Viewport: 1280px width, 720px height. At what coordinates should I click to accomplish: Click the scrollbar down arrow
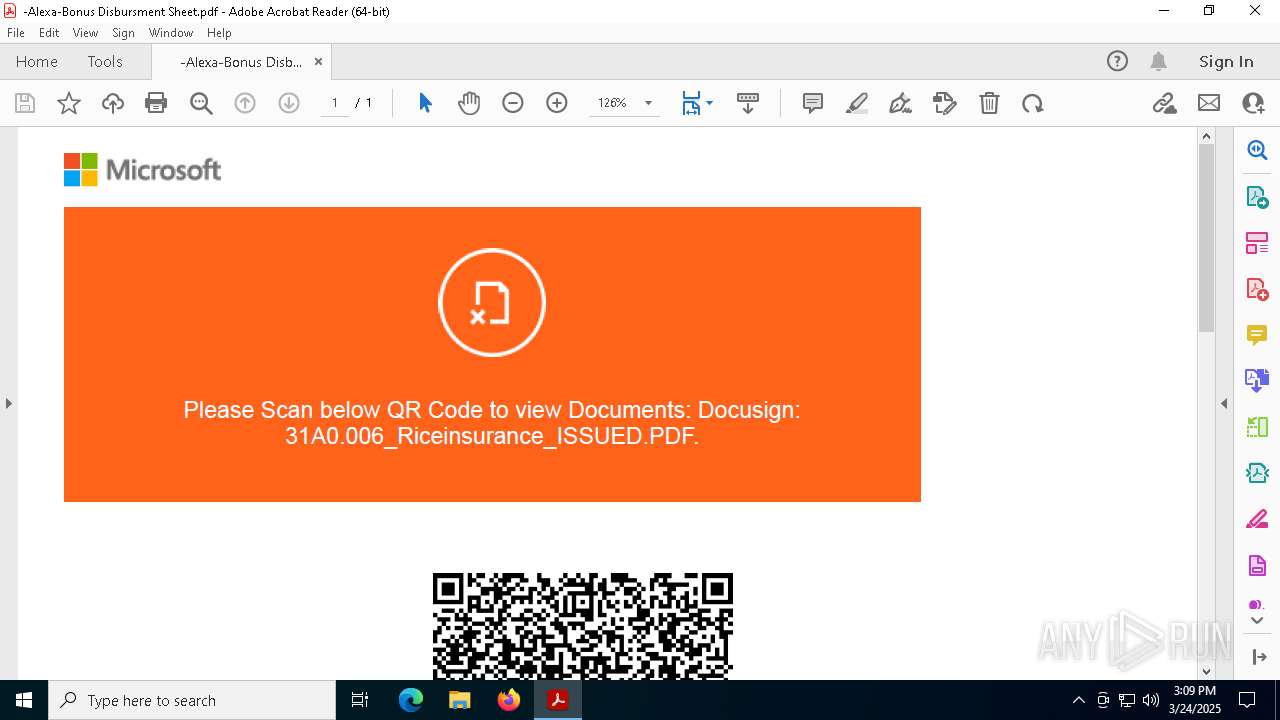[x=1206, y=671]
